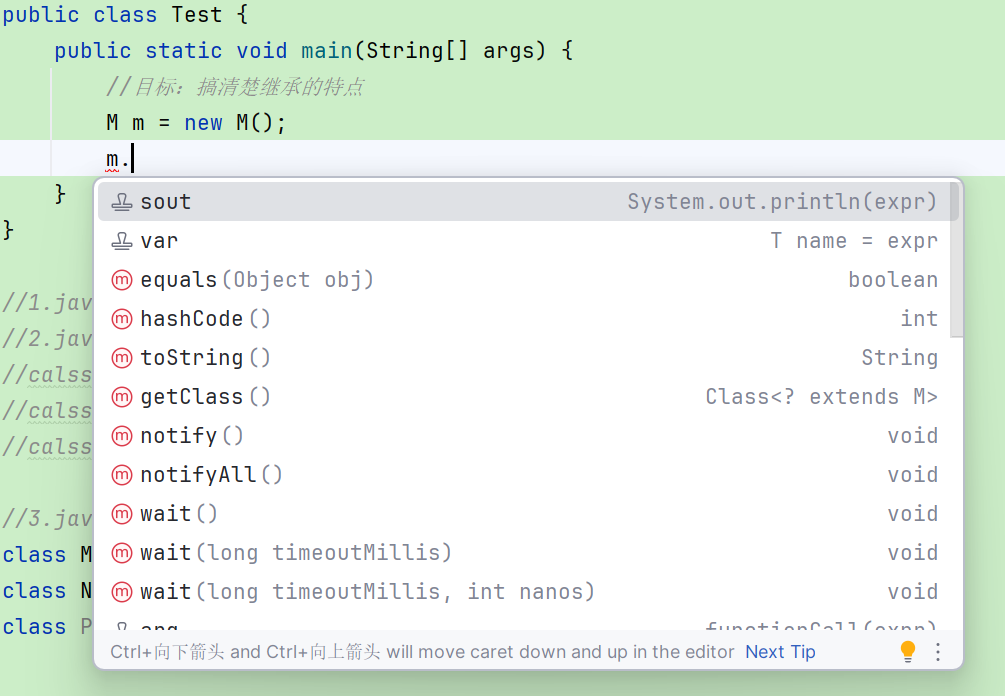
Task: Select the sout postfix template suggestion
Action: pyautogui.click(x=528, y=202)
